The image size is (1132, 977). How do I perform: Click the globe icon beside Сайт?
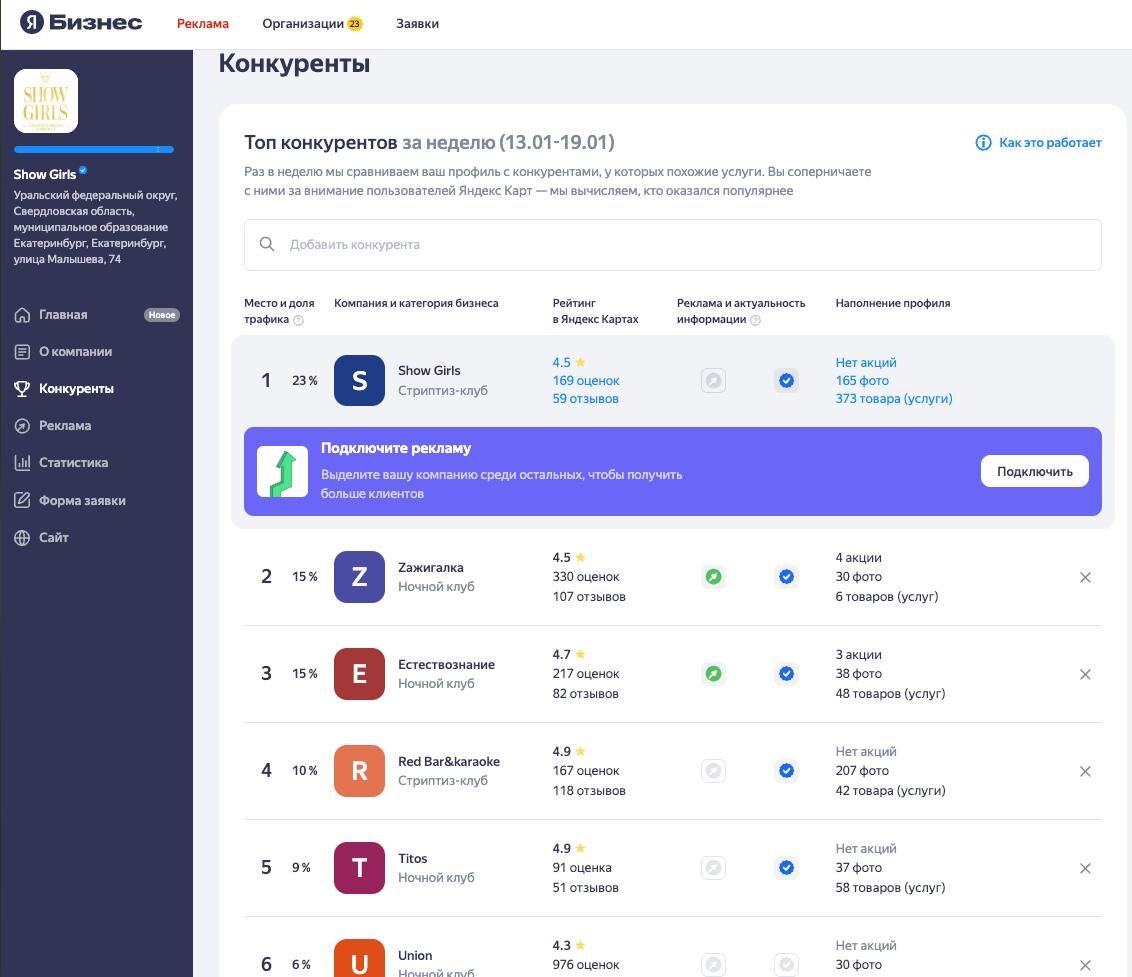pos(22,537)
